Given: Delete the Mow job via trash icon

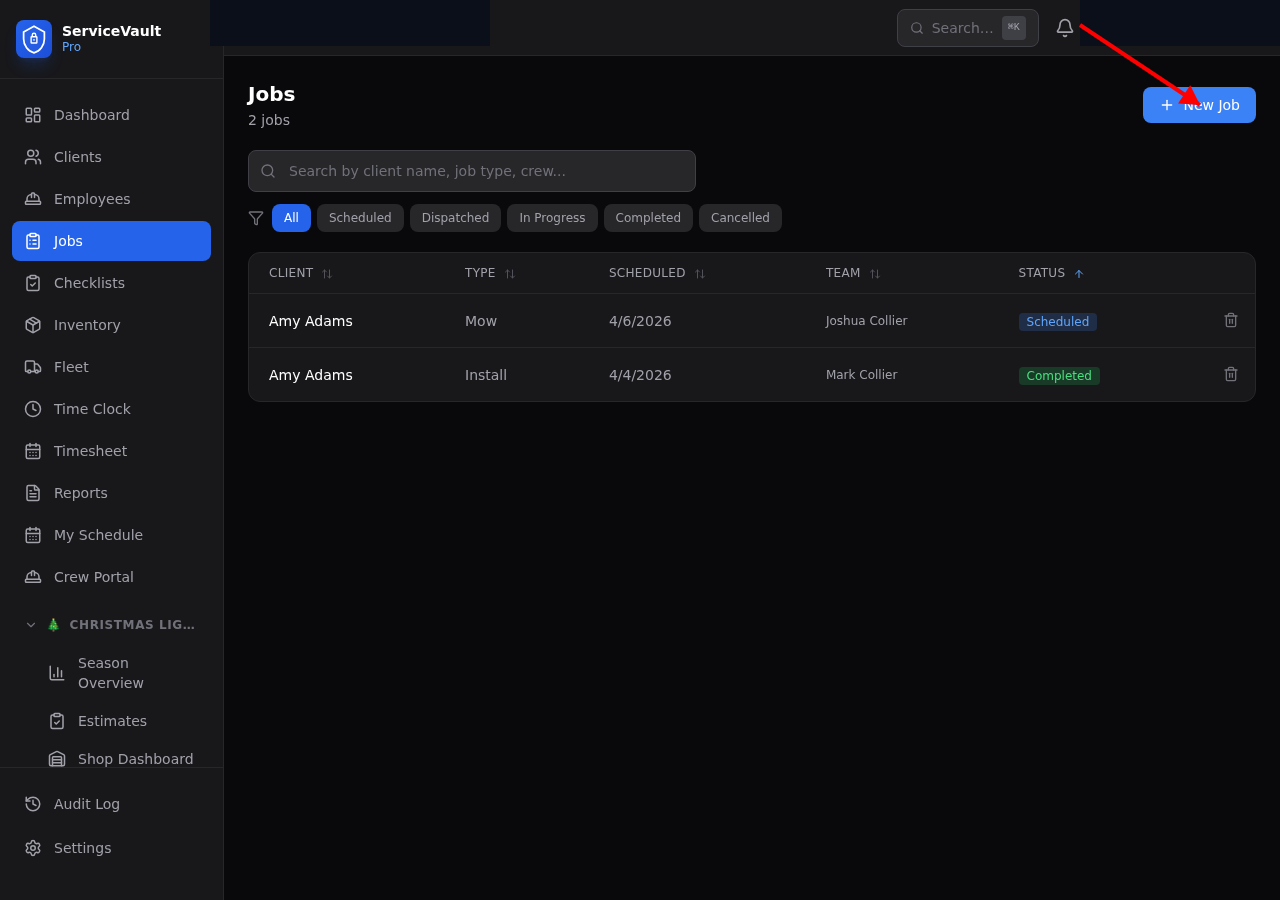Looking at the screenshot, I should click(1230, 320).
